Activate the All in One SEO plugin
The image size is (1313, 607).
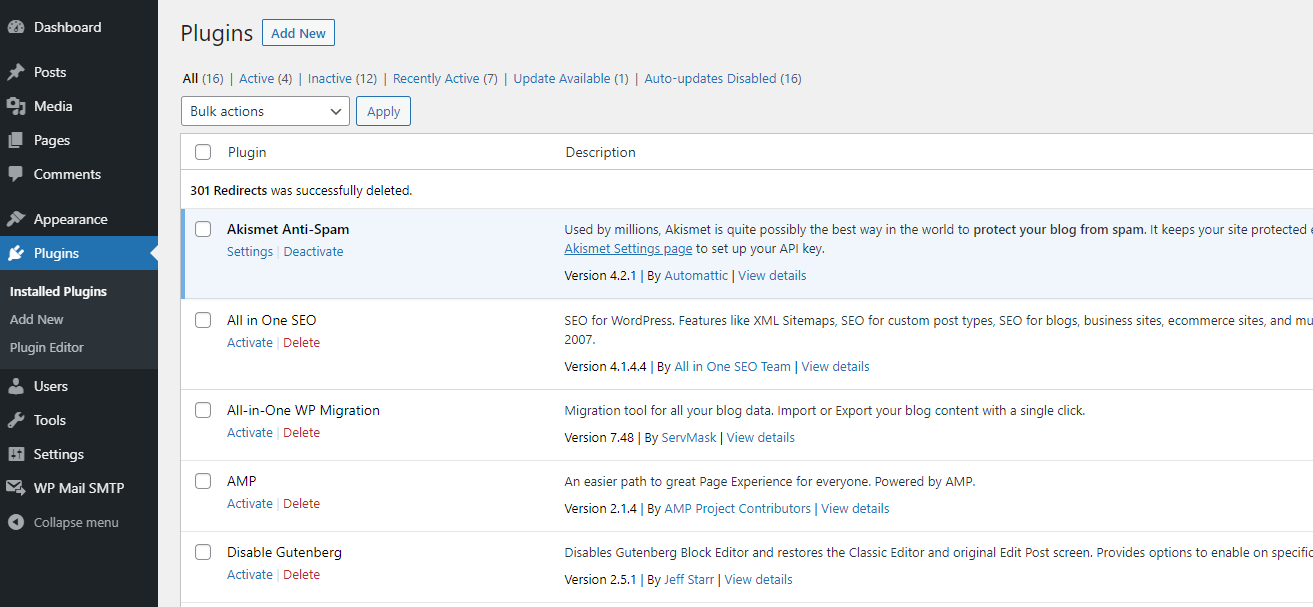click(x=250, y=343)
